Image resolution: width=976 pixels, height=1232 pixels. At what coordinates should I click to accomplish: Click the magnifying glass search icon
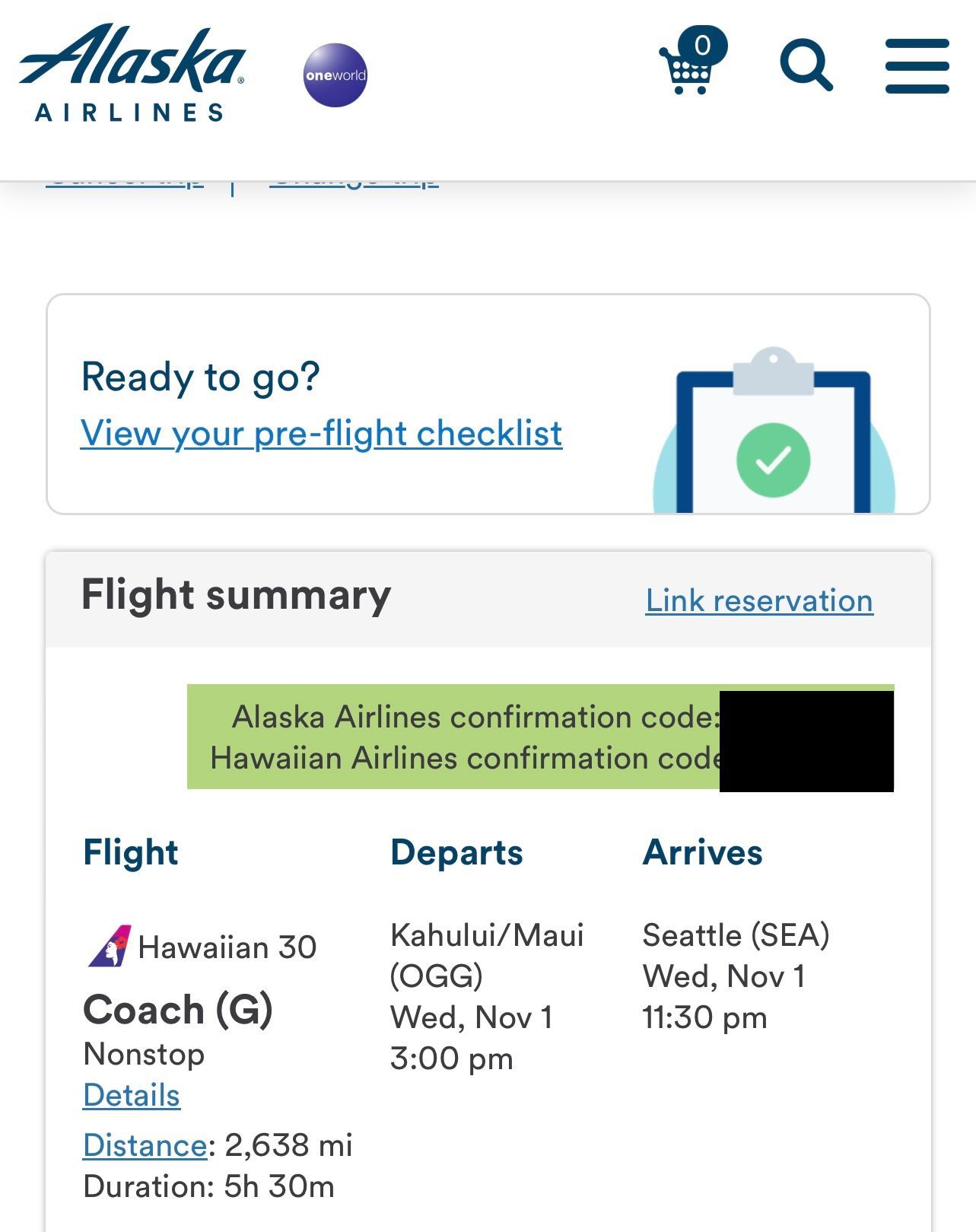coord(806,65)
